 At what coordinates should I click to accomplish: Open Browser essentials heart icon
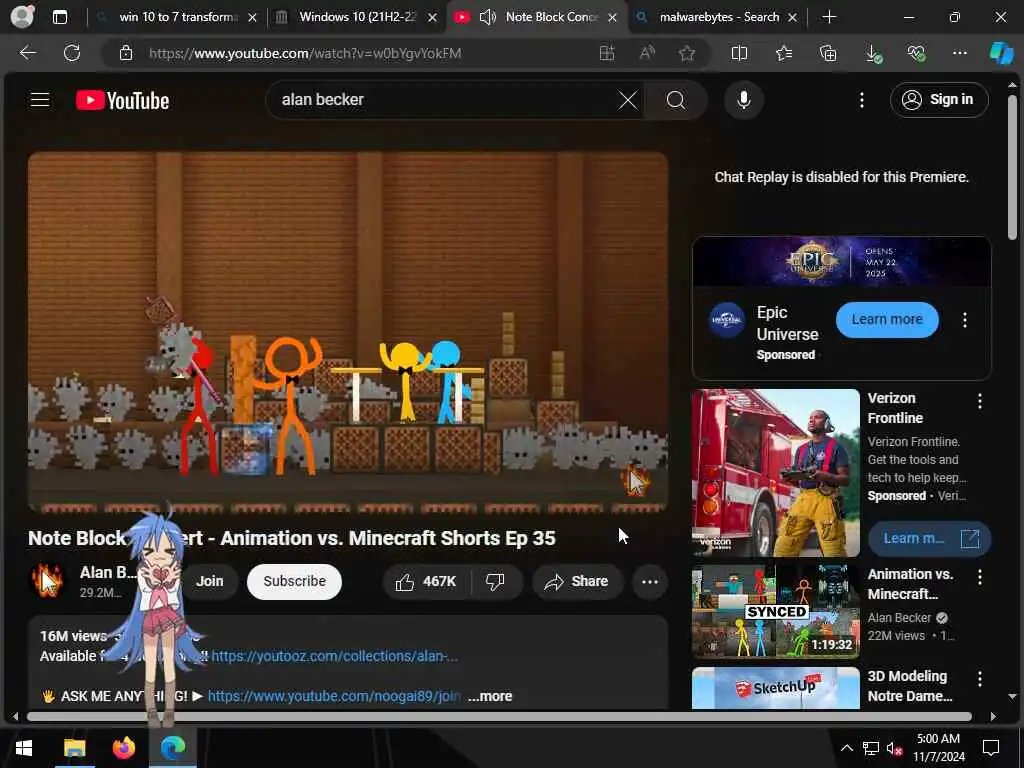pyautogui.click(x=916, y=53)
